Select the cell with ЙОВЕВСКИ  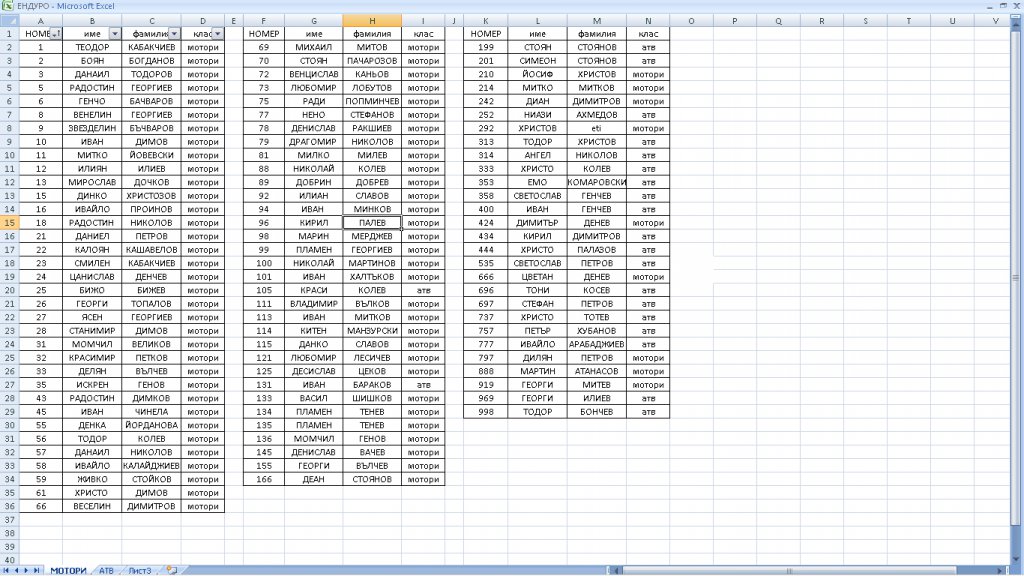pos(152,155)
